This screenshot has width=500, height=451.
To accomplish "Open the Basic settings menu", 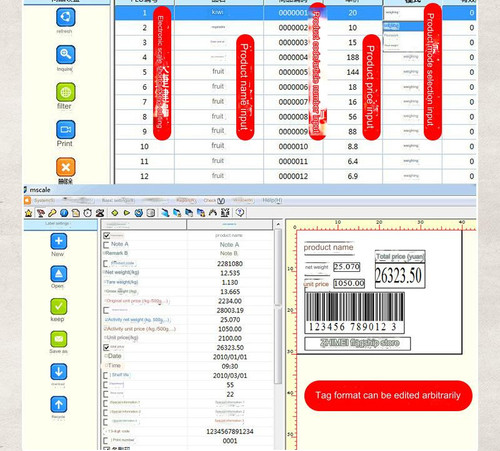I will coord(118,200).
